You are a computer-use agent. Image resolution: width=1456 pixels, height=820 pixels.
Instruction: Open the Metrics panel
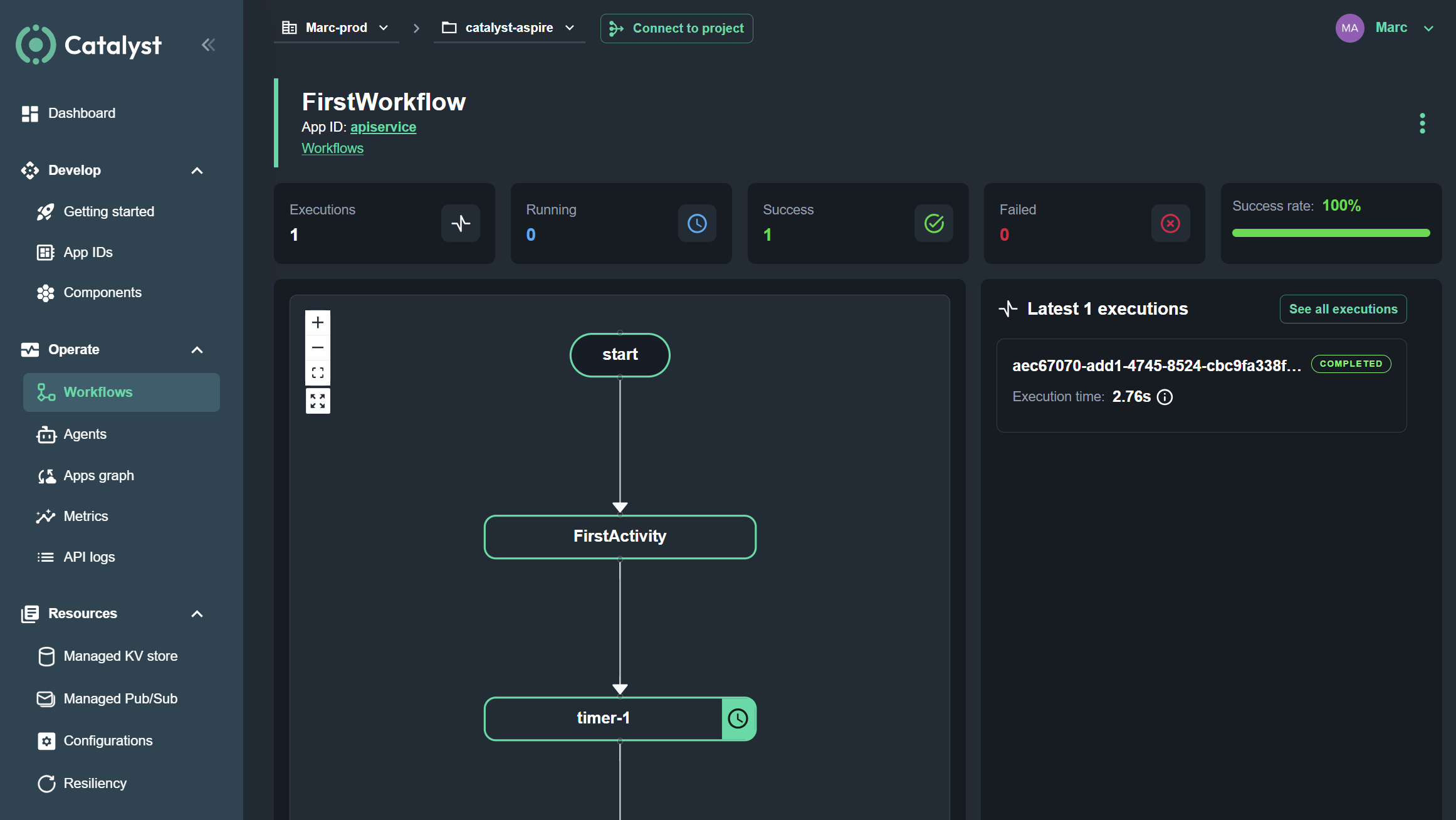point(85,516)
